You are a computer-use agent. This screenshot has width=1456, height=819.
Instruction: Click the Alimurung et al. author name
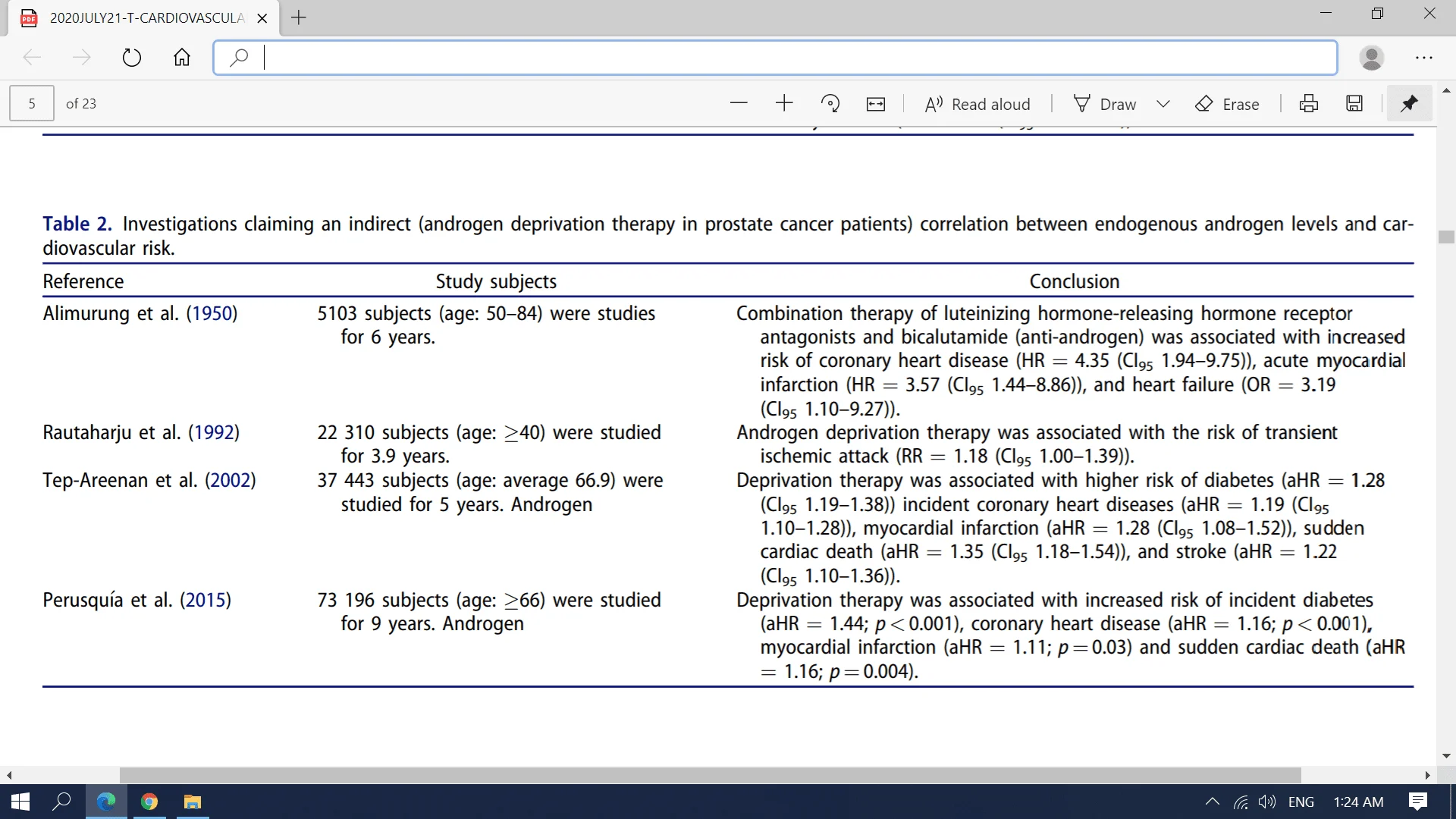111,313
